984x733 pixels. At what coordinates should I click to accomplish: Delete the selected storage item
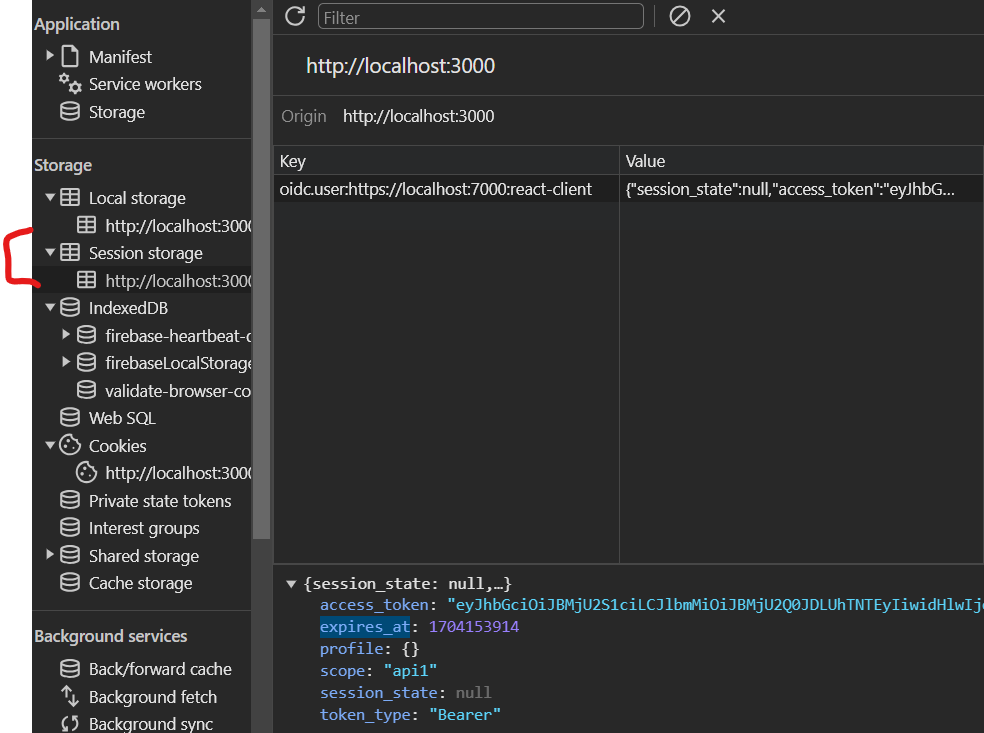[x=718, y=16]
